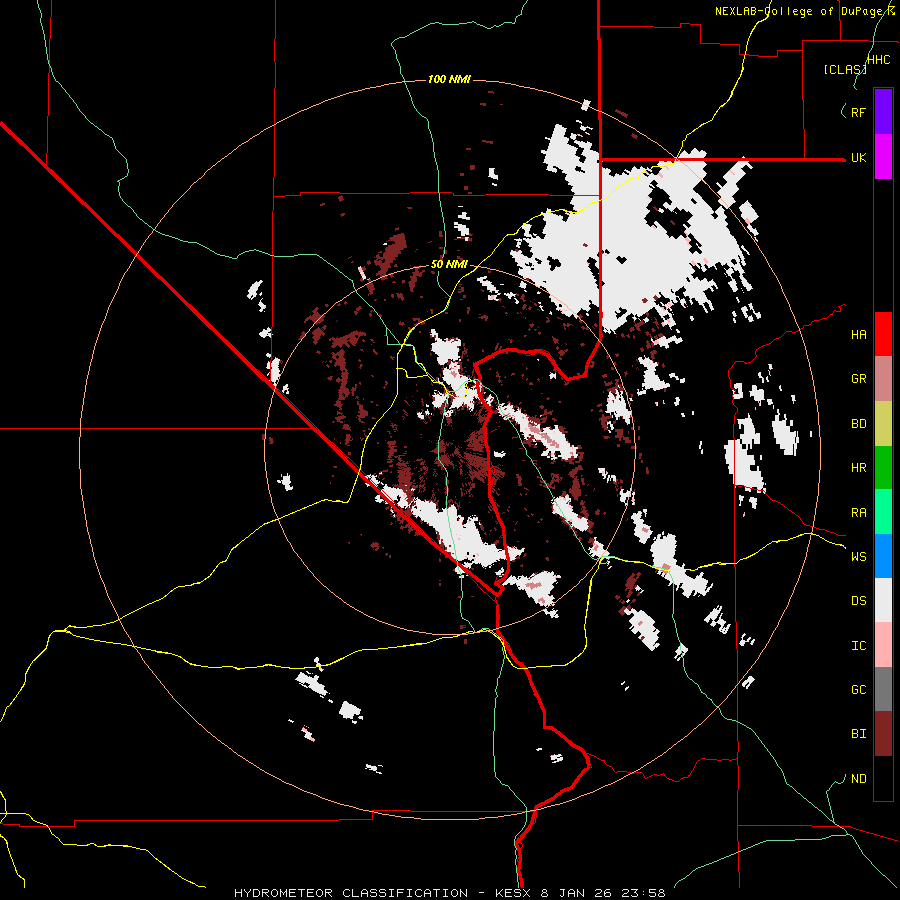
Task: Click the "UK" legend label
Action: (x=858, y=158)
